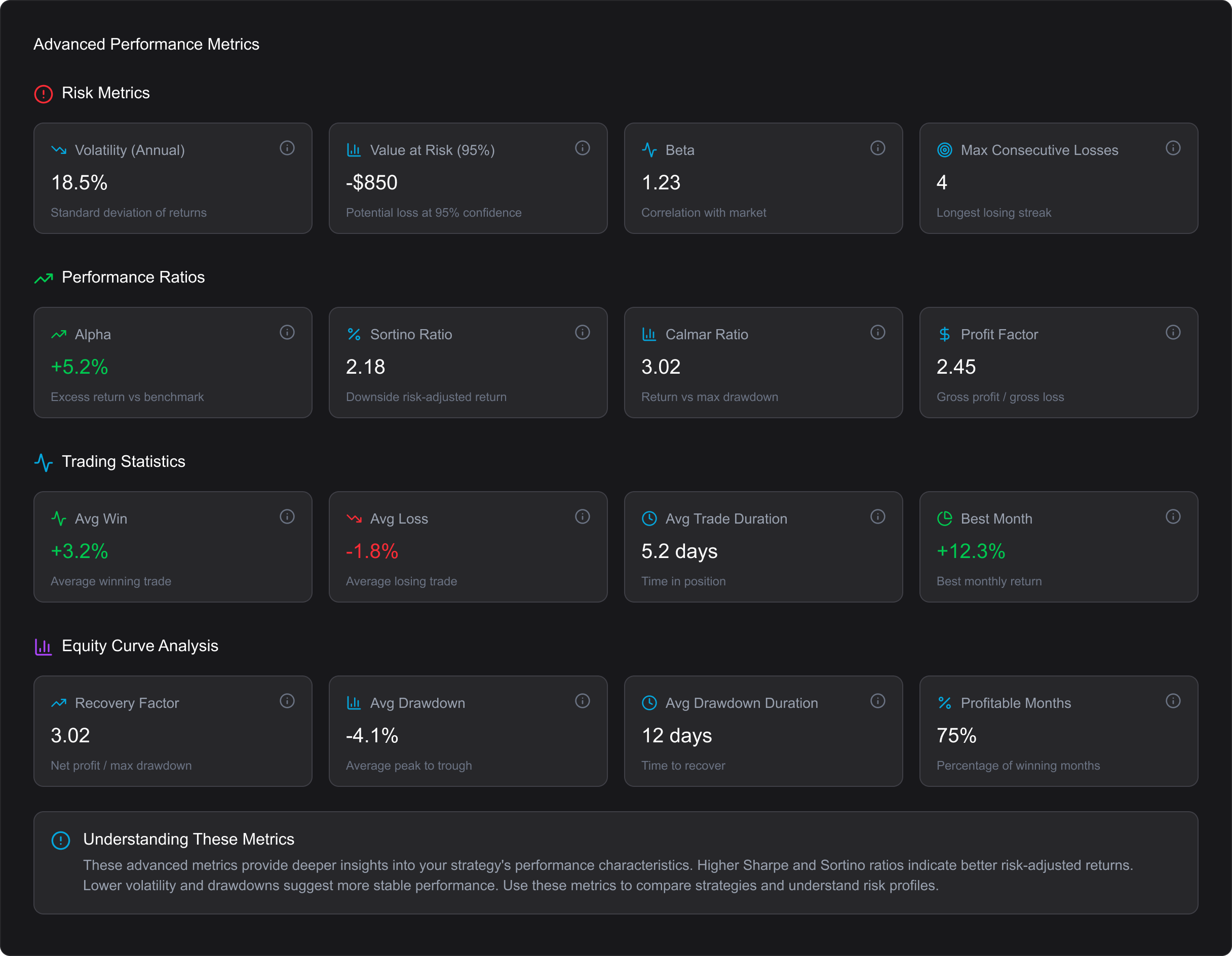This screenshot has width=1232, height=956.
Task: Click the Avg Win info icon
Action: 287,516
